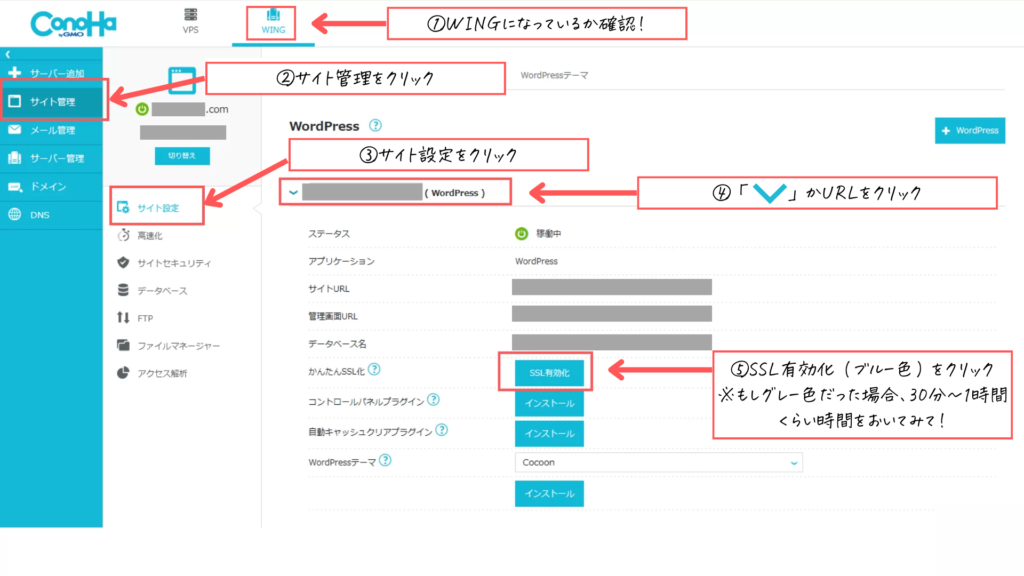Open ファイルマネージャー in the submenu

click(178, 345)
